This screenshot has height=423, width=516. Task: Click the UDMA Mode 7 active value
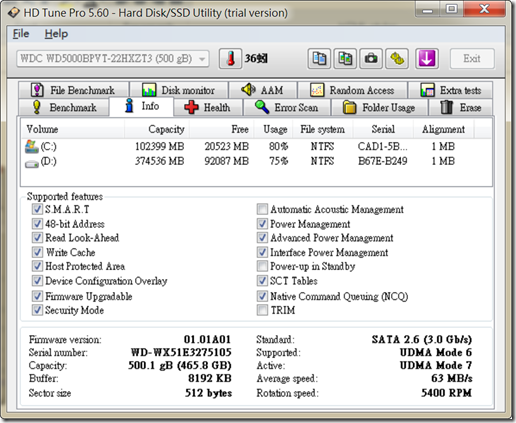436,365
